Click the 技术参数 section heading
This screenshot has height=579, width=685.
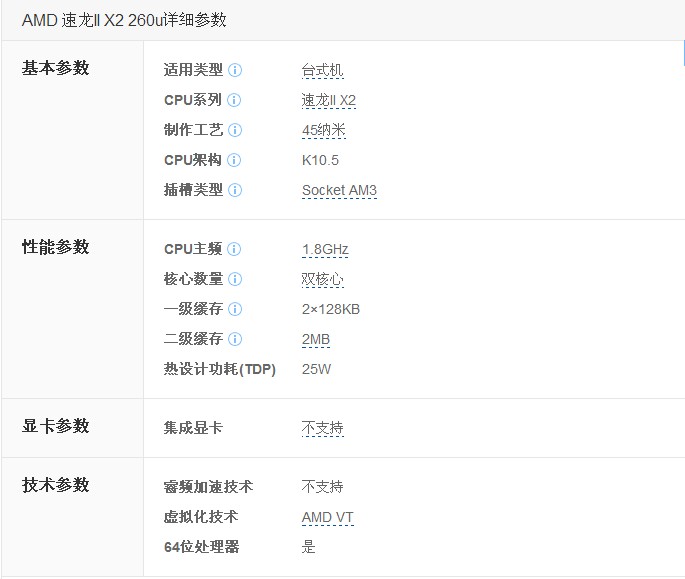coord(55,485)
